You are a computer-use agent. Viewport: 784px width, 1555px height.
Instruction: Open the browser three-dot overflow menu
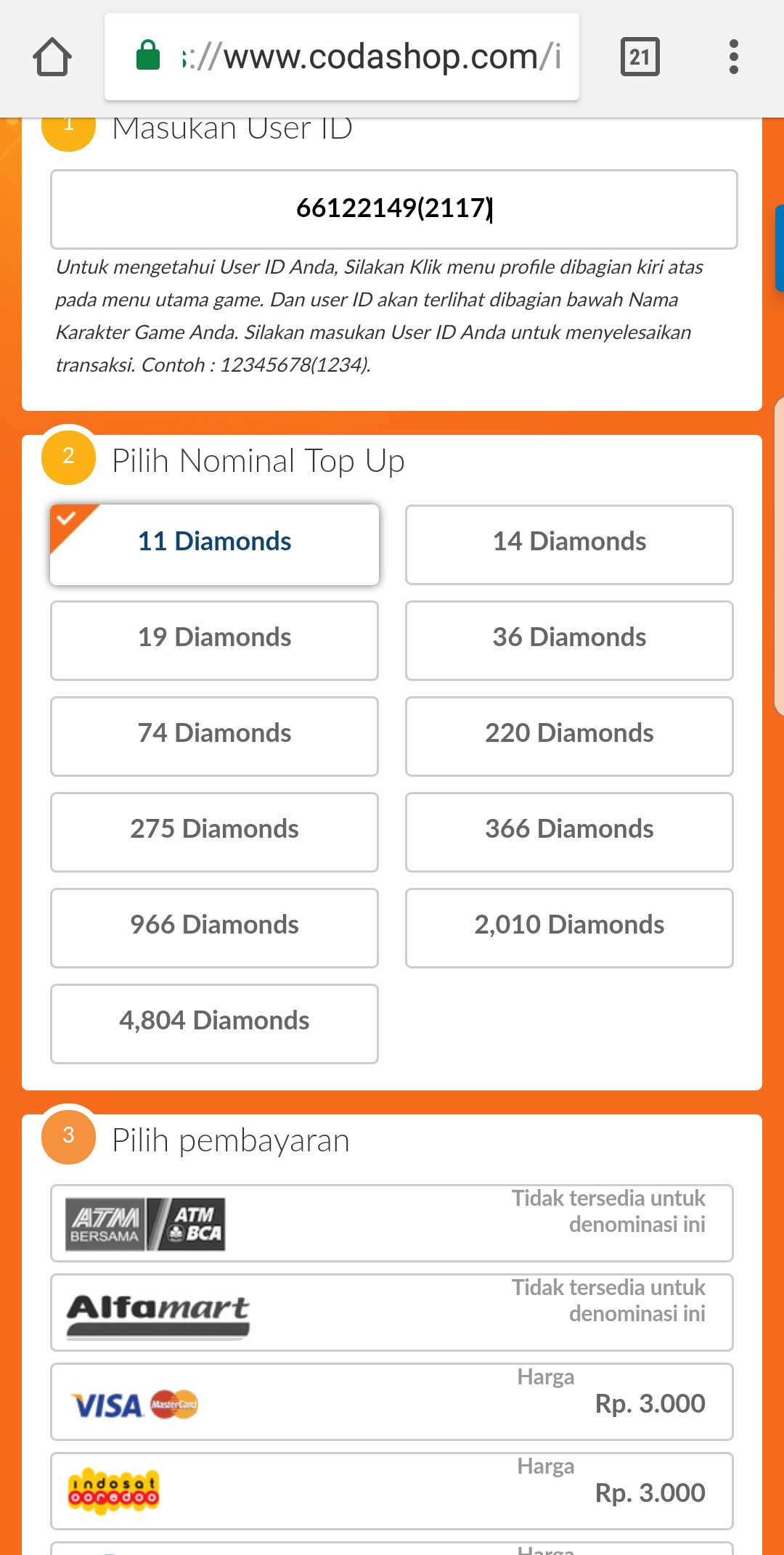click(733, 57)
